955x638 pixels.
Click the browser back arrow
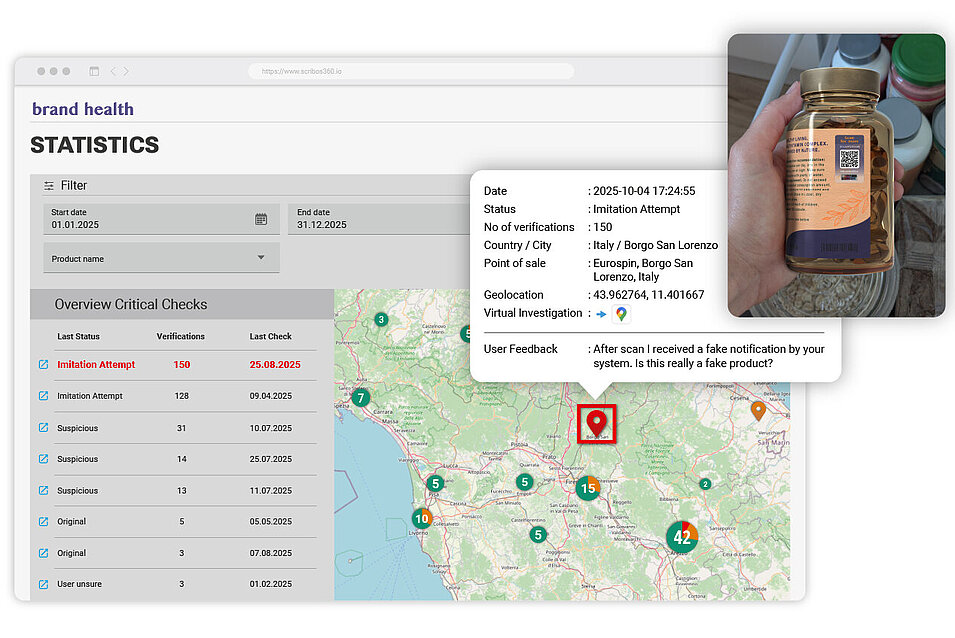click(113, 71)
